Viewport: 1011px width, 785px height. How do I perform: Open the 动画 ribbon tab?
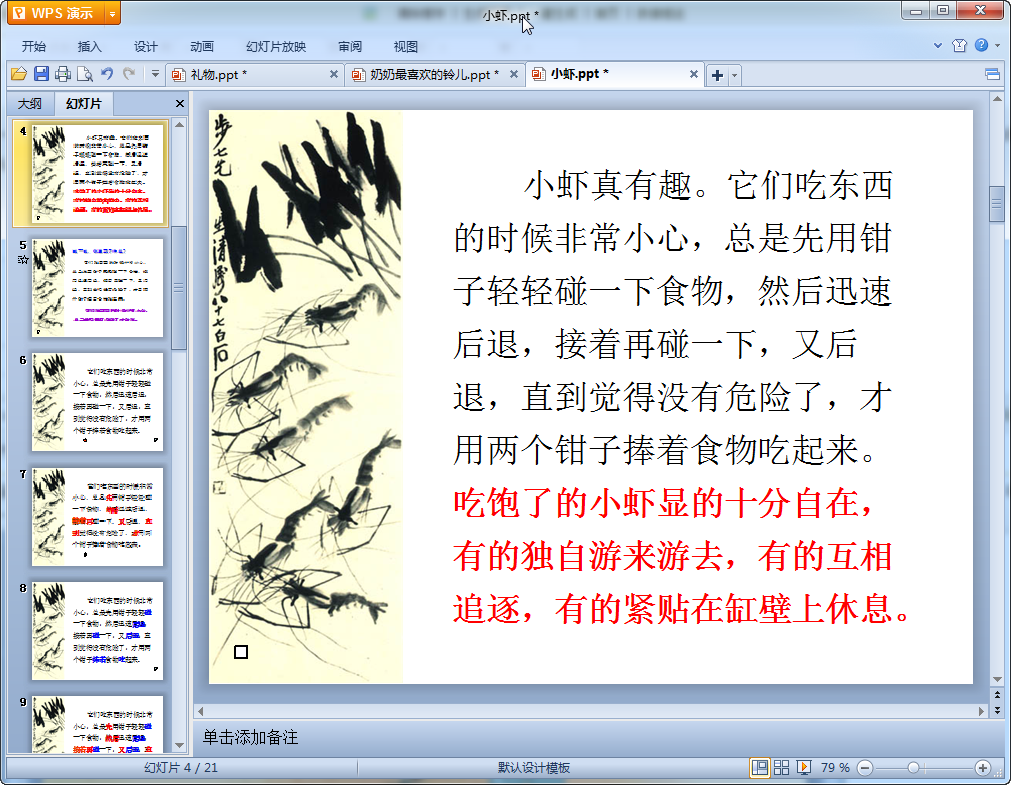click(x=202, y=46)
